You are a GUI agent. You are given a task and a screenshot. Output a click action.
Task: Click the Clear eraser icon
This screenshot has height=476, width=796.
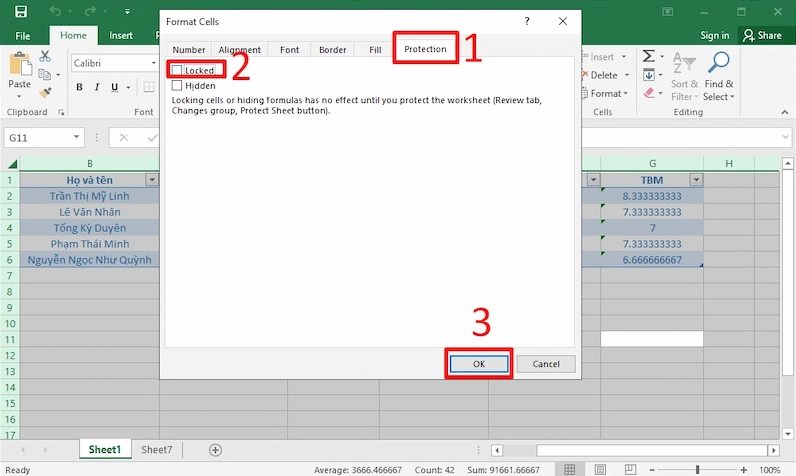click(649, 93)
